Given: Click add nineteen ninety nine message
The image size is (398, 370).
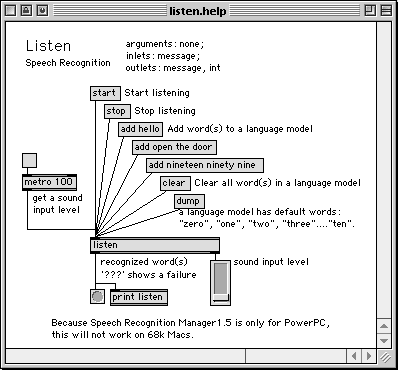Looking at the screenshot, I should (205, 165).
